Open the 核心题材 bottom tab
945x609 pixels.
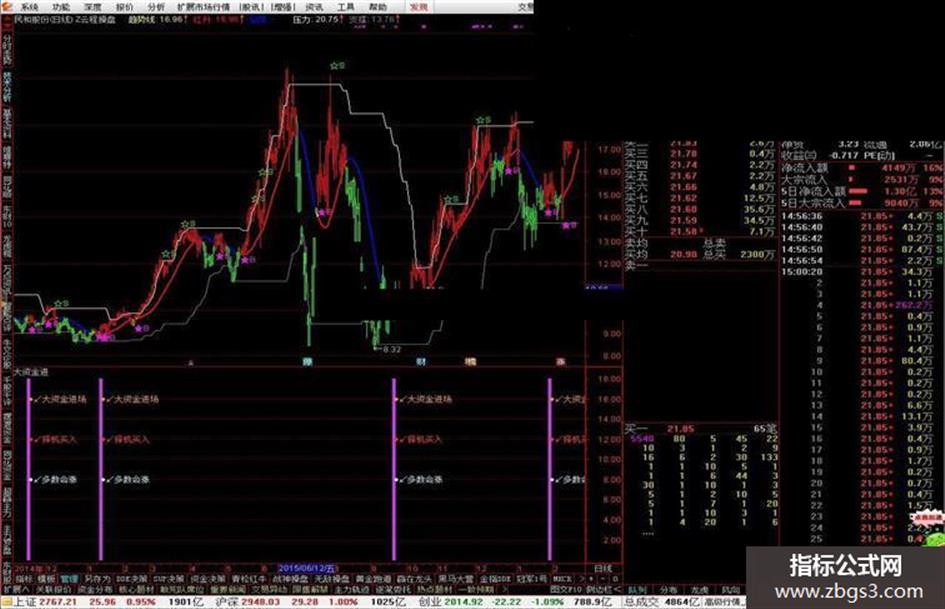136,589
